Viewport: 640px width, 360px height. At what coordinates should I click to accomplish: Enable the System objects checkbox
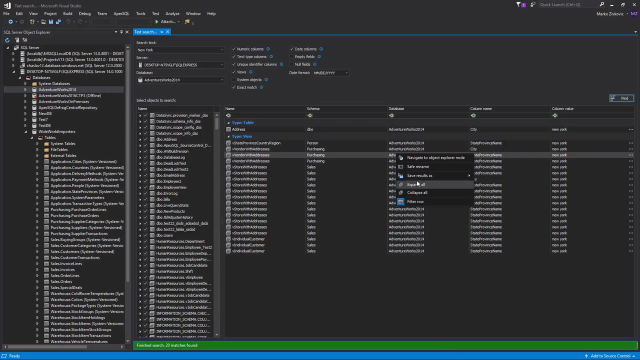pos(234,80)
